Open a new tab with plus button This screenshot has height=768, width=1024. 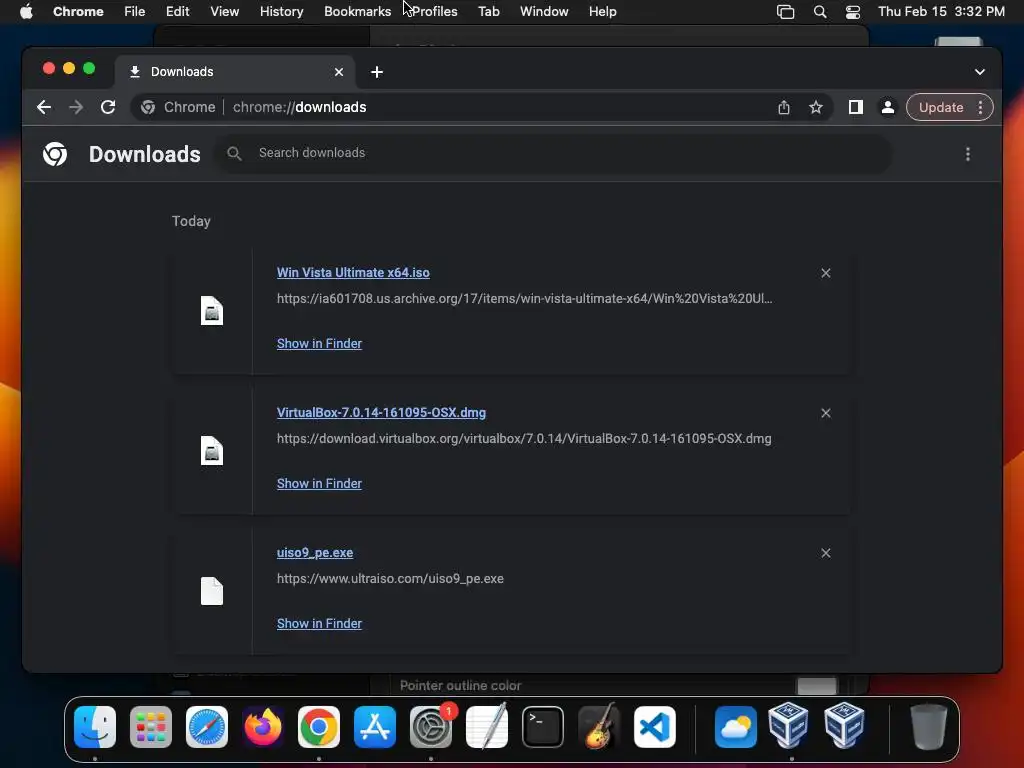pos(377,72)
